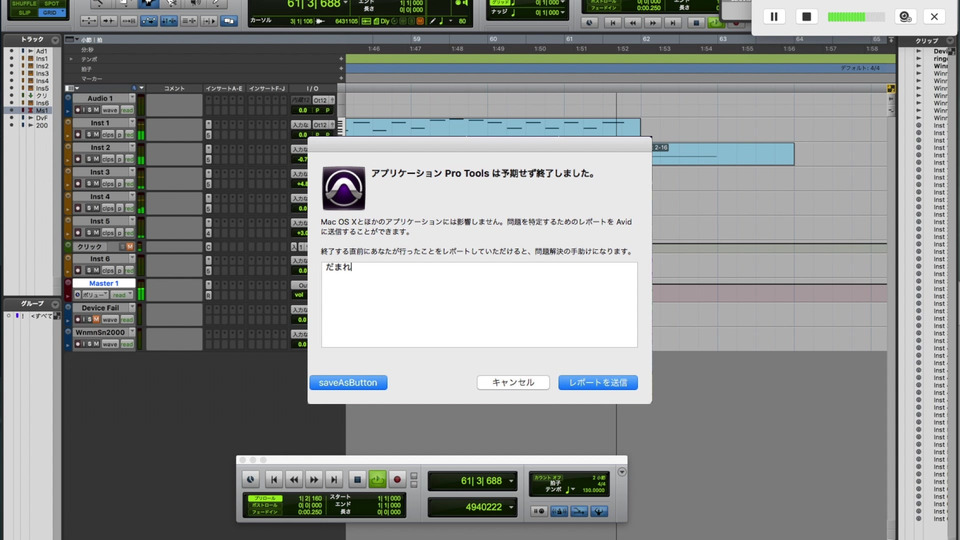Click Rewind in floating transport window

pos(294,479)
